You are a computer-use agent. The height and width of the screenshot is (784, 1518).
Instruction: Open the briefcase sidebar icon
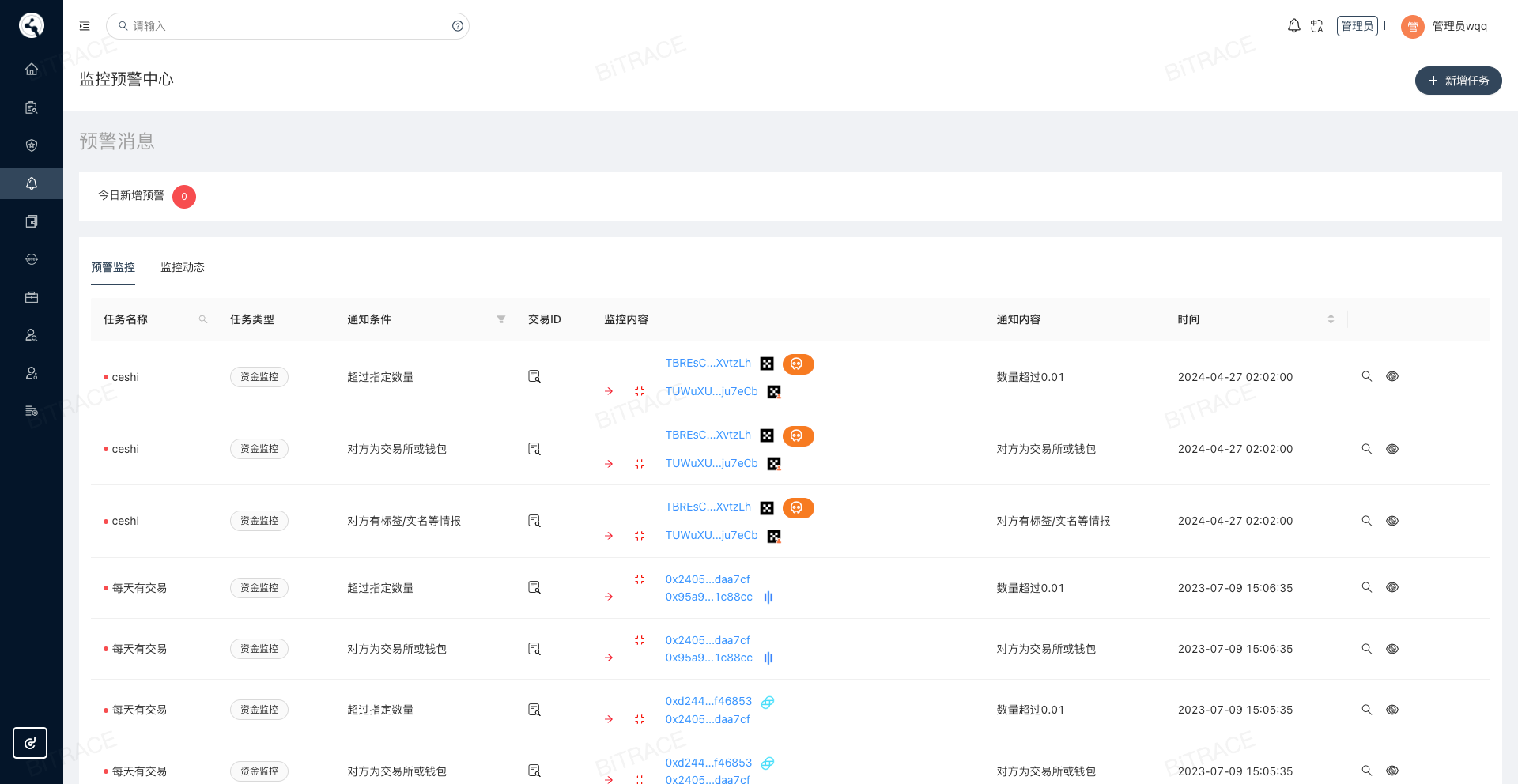pos(32,297)
